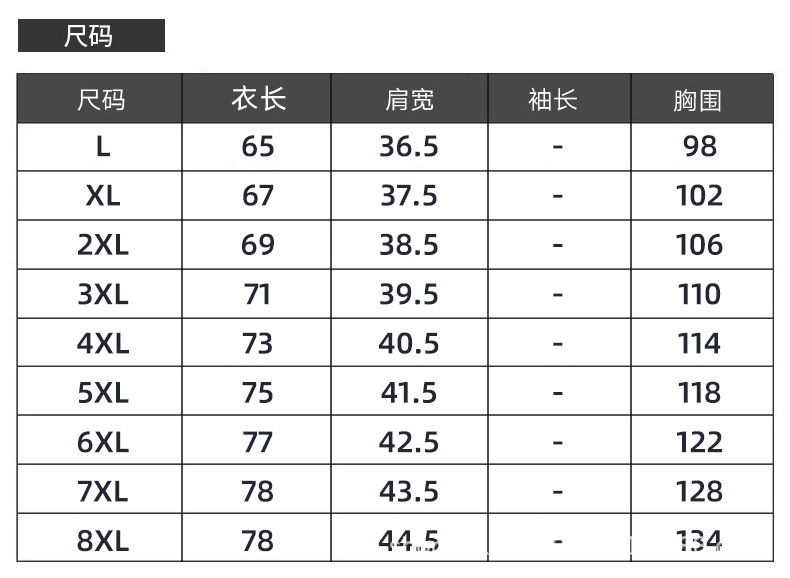Select the chest measurement 98
The height and width of the screenshot is (578, 790).
[x=699, y=147]
